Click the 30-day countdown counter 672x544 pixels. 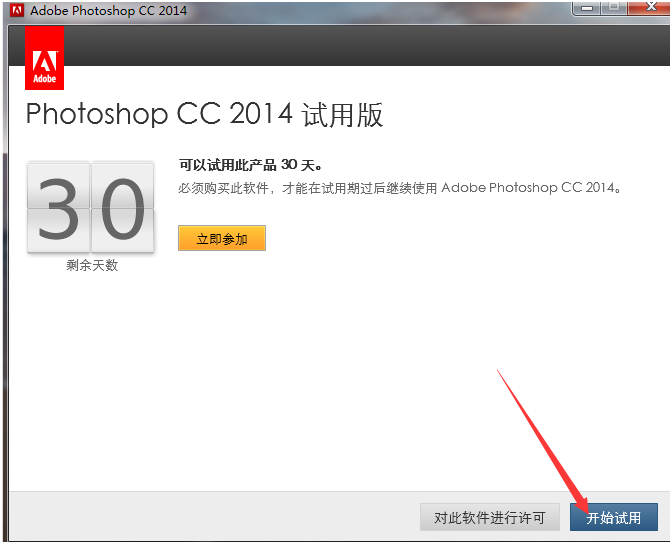tap(90, 207)
